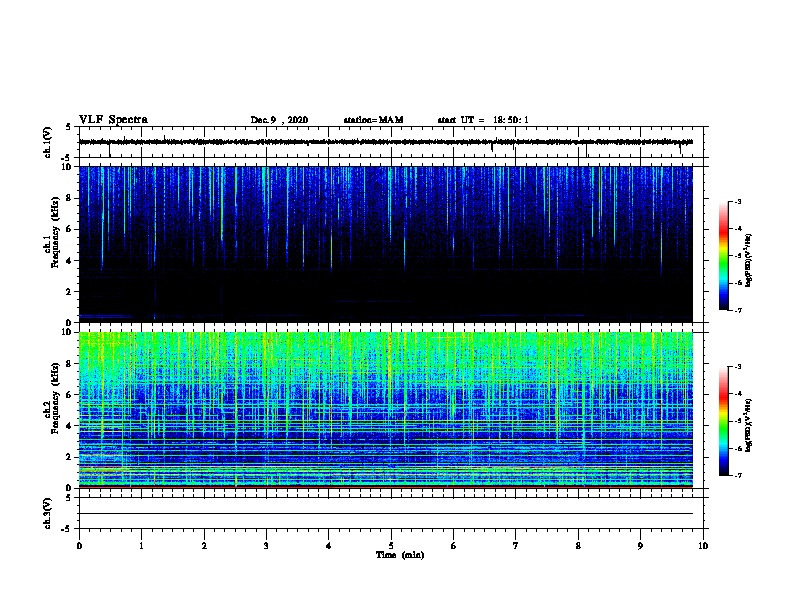The height and width of the screenshot is (612, 792).
Task: Click the "-7" label on ch.2 colorbar
Action: coord(737,475)
